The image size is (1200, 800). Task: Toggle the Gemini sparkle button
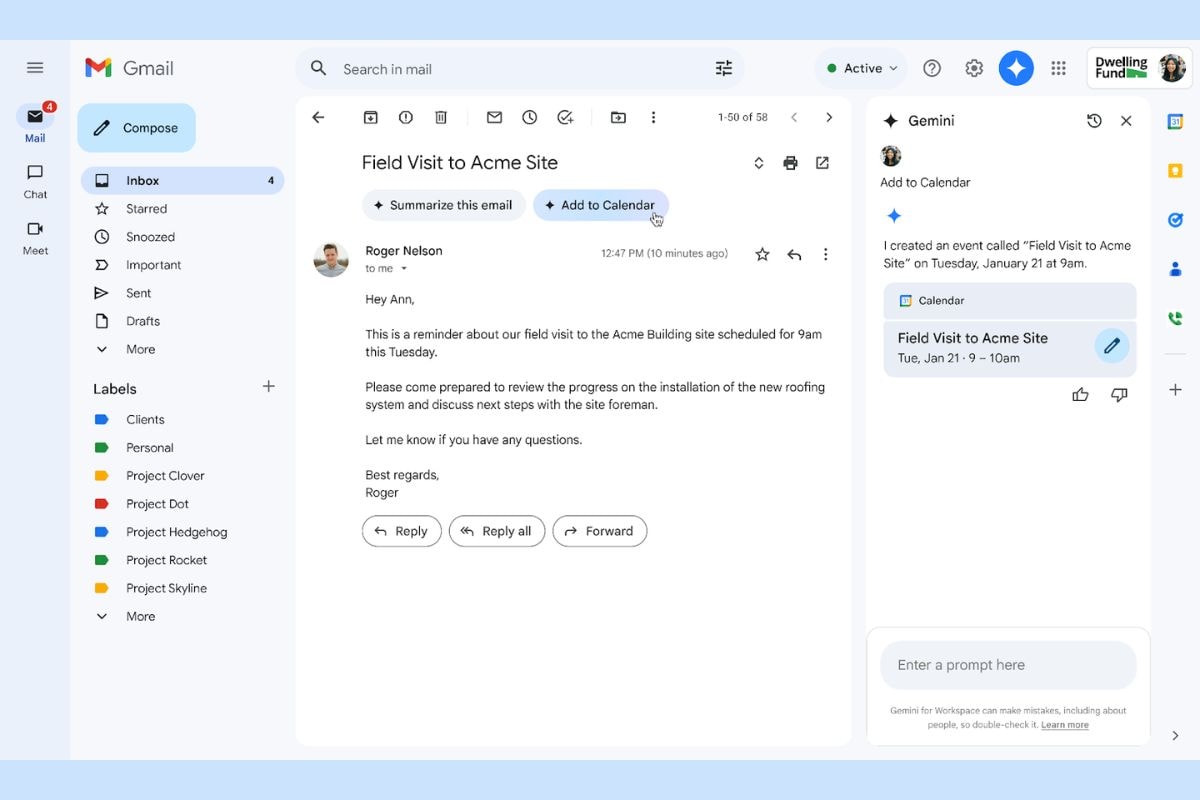coord(1016,68)
